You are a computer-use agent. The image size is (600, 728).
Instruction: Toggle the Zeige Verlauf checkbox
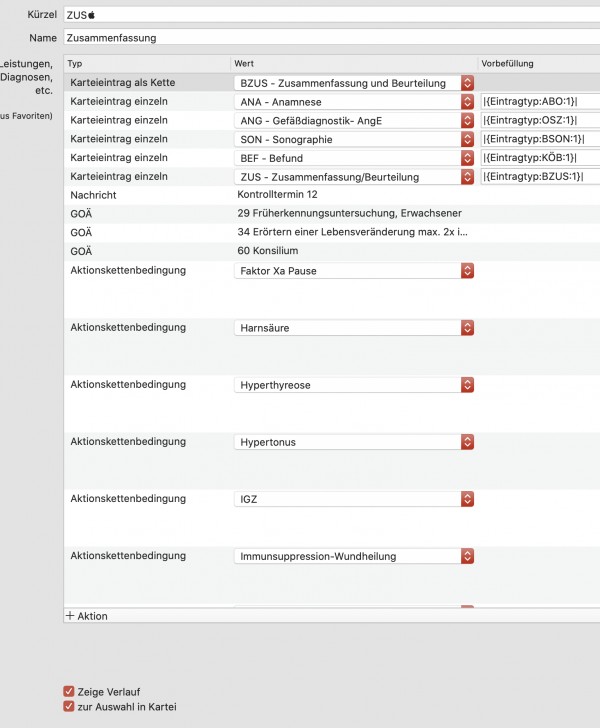click(69, 691)
